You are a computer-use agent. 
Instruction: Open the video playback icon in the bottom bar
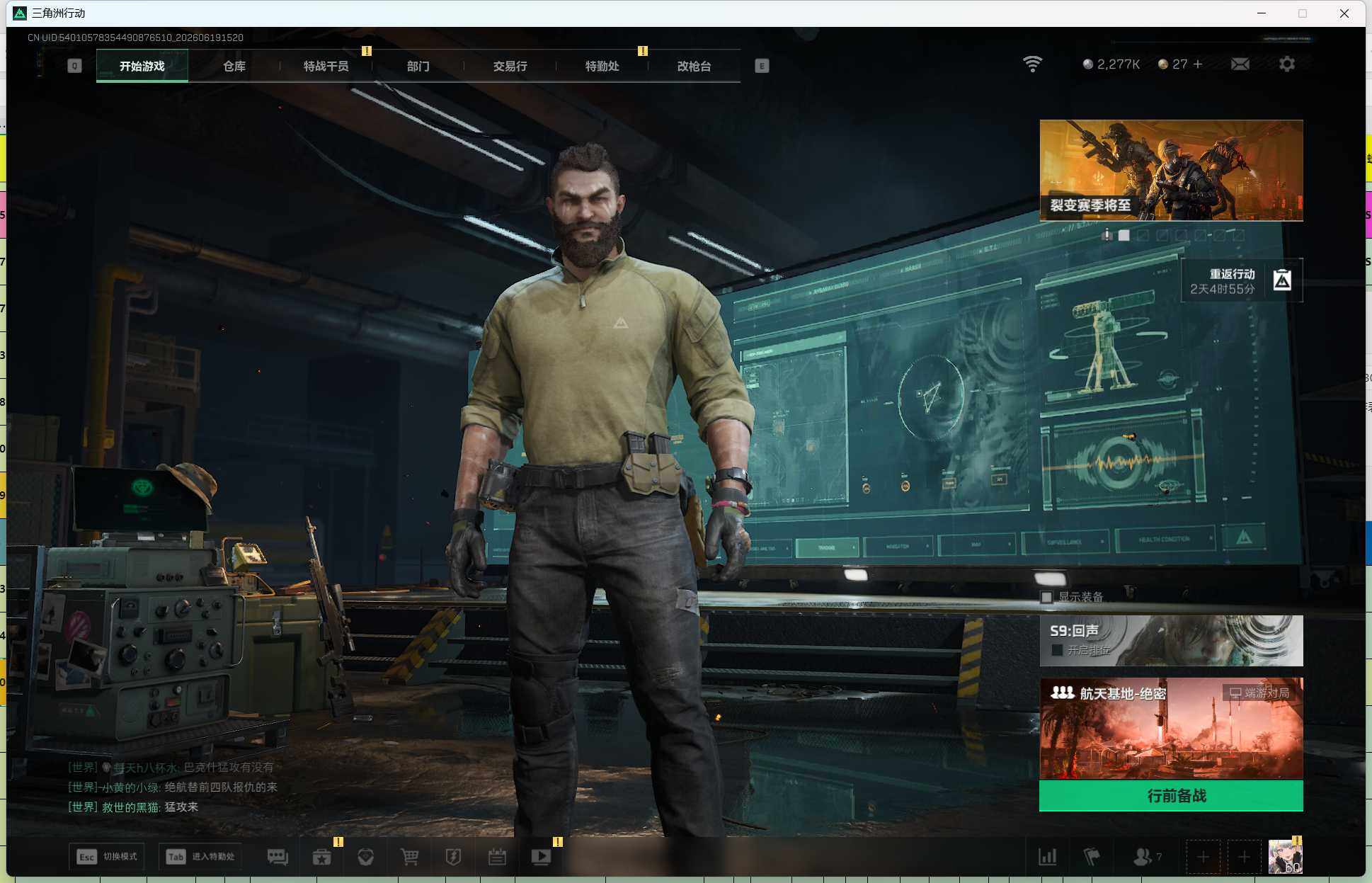click(541, 857)
